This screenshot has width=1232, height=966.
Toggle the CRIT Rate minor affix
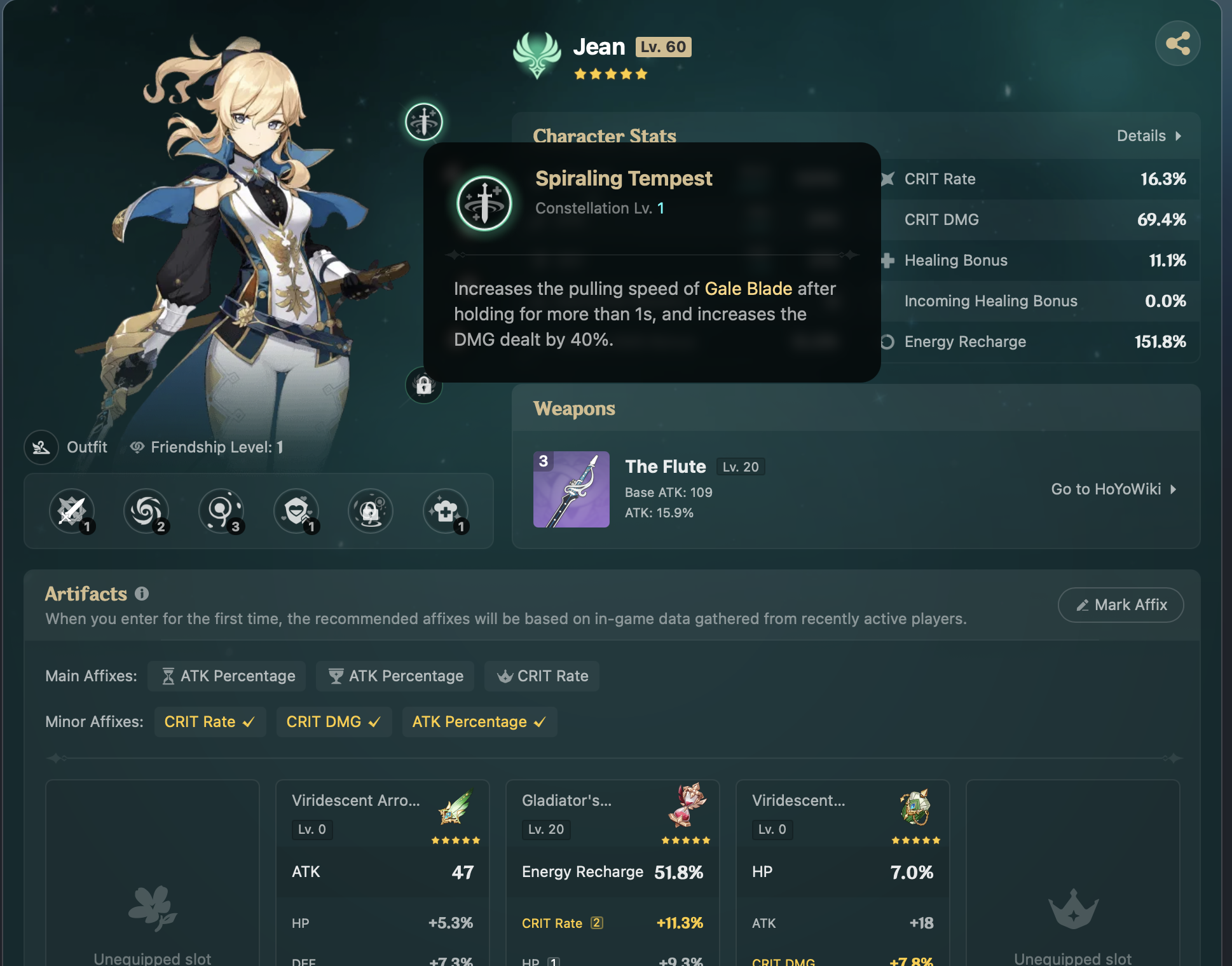[x=210, y=722]
